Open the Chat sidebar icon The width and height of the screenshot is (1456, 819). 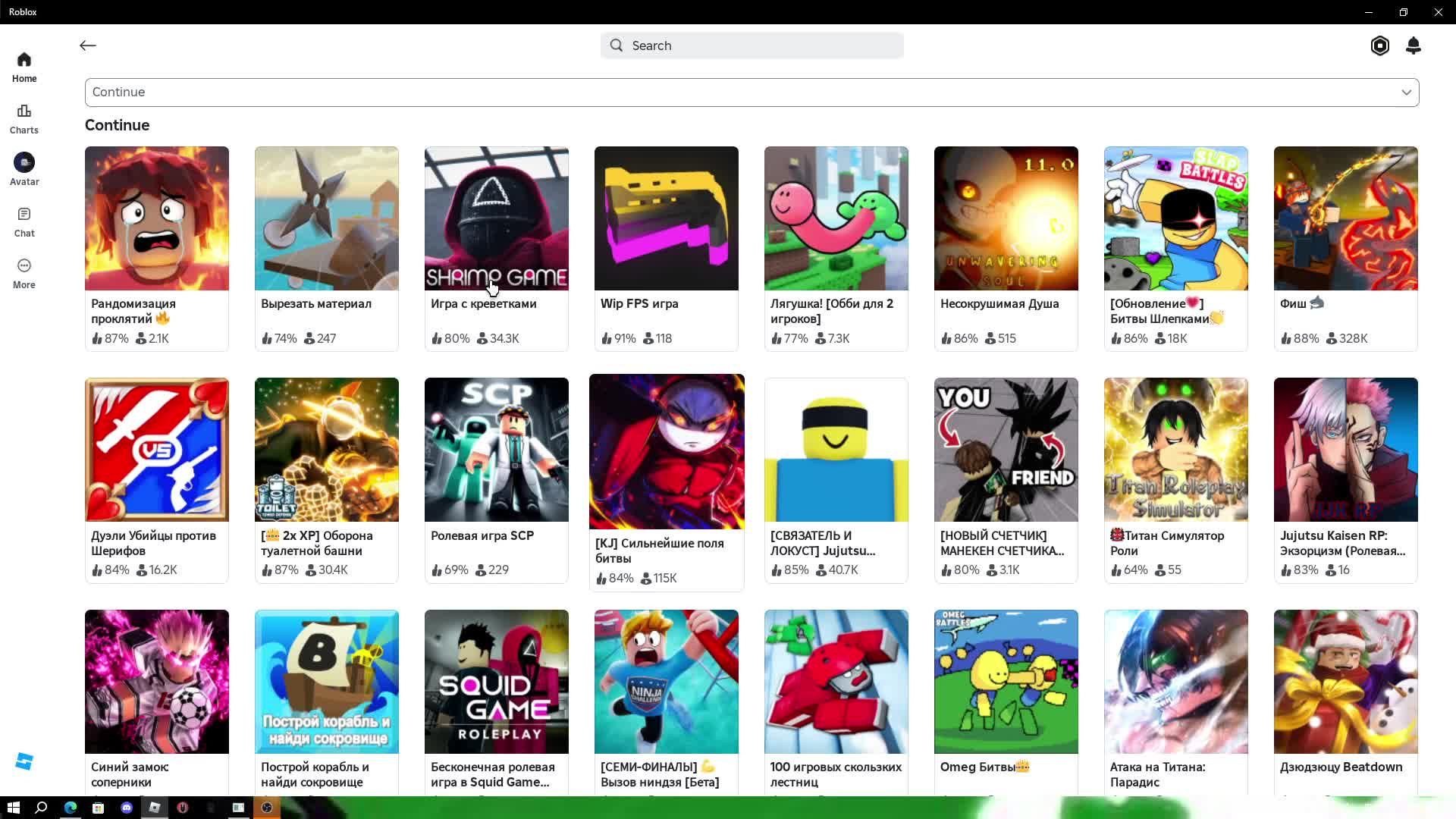coord(24,221)
